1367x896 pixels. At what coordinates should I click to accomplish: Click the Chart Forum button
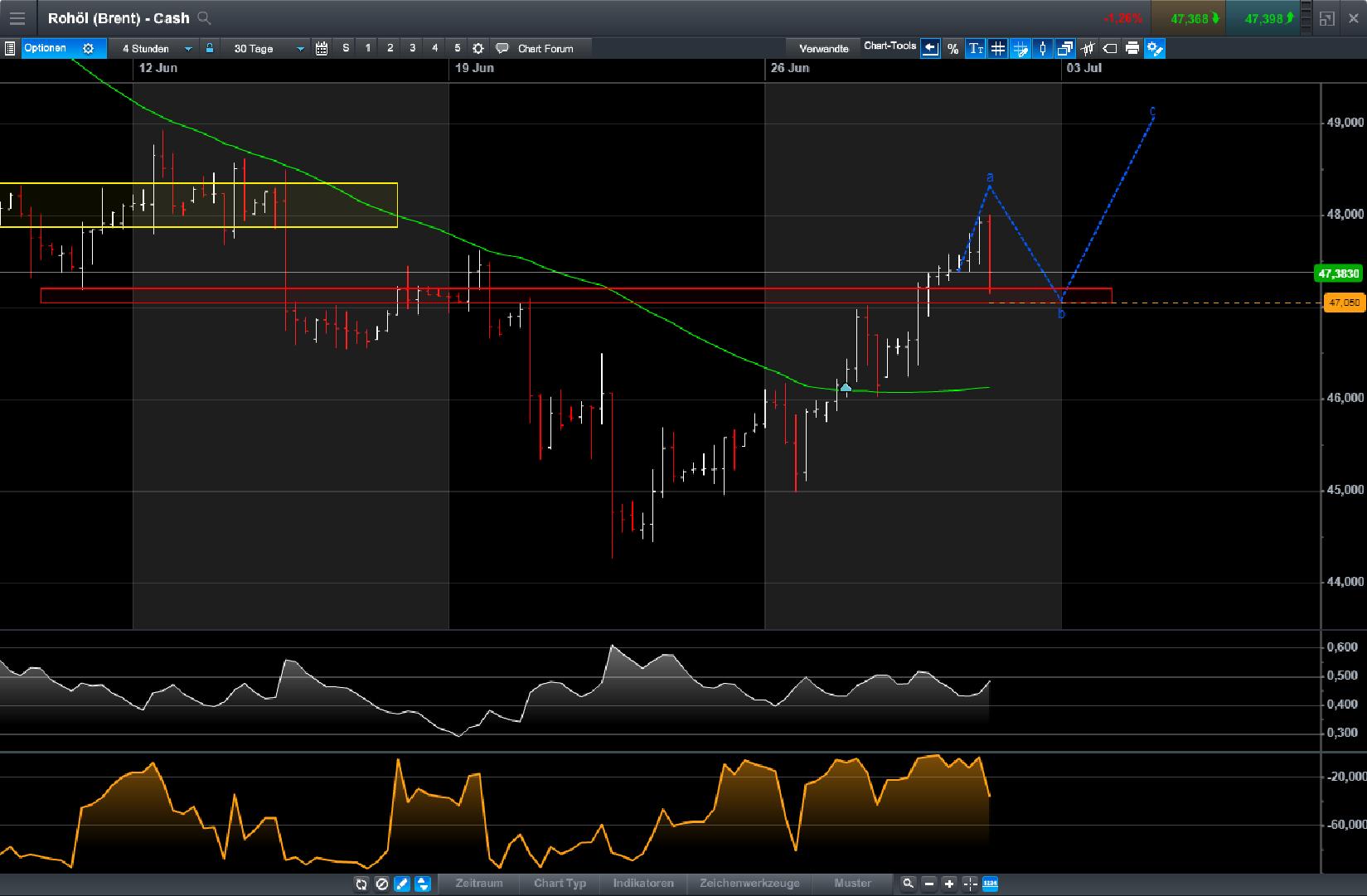(x=539, y=48)
